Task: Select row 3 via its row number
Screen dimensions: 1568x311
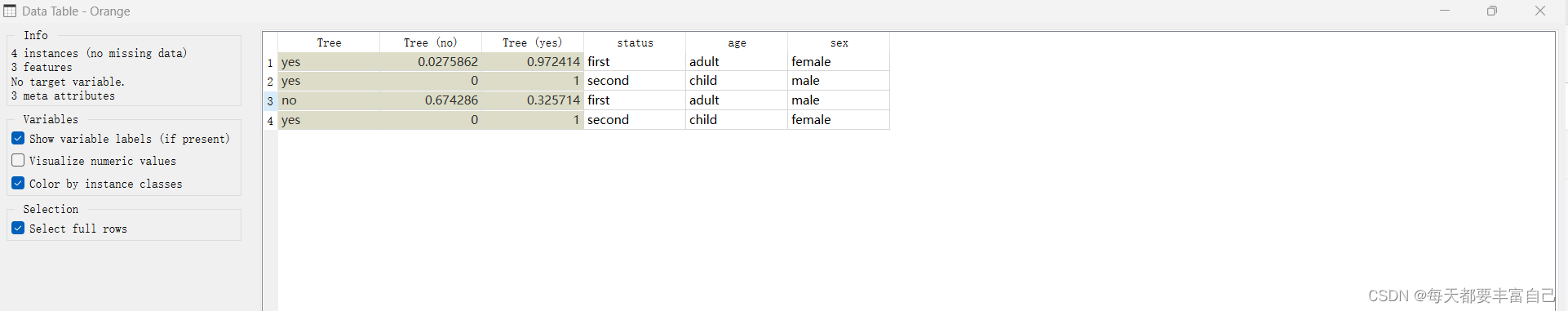Action: [x=270, y=100]
